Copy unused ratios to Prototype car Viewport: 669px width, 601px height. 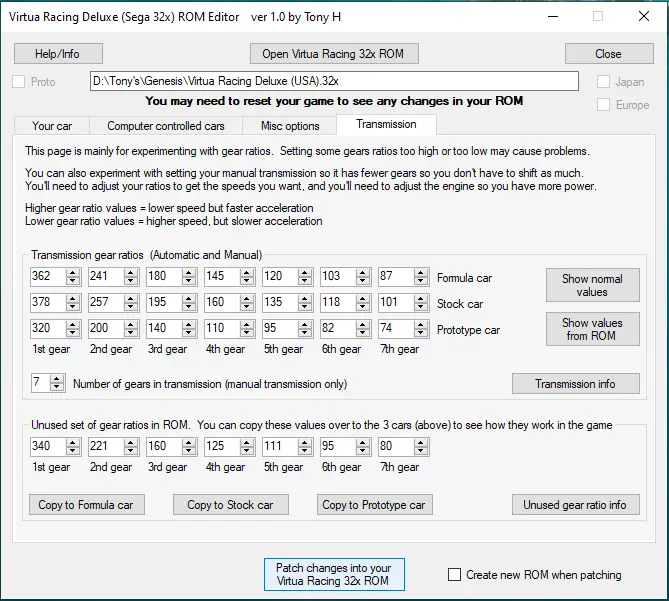pyautogui.click(x=374, y=505)
